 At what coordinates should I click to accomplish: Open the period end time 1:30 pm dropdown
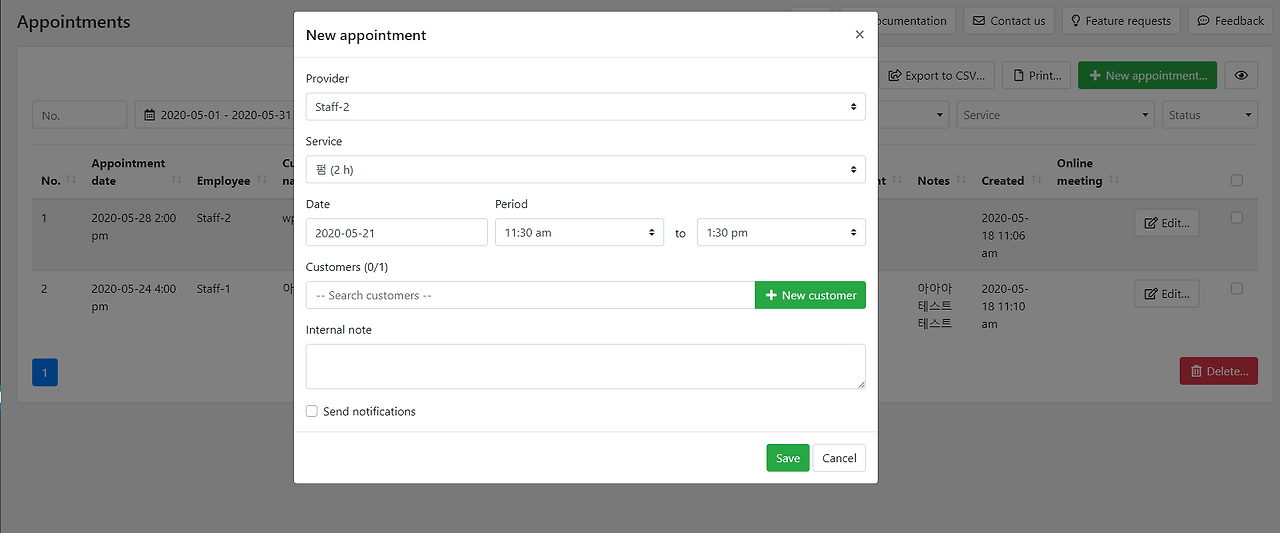(781, 233)
